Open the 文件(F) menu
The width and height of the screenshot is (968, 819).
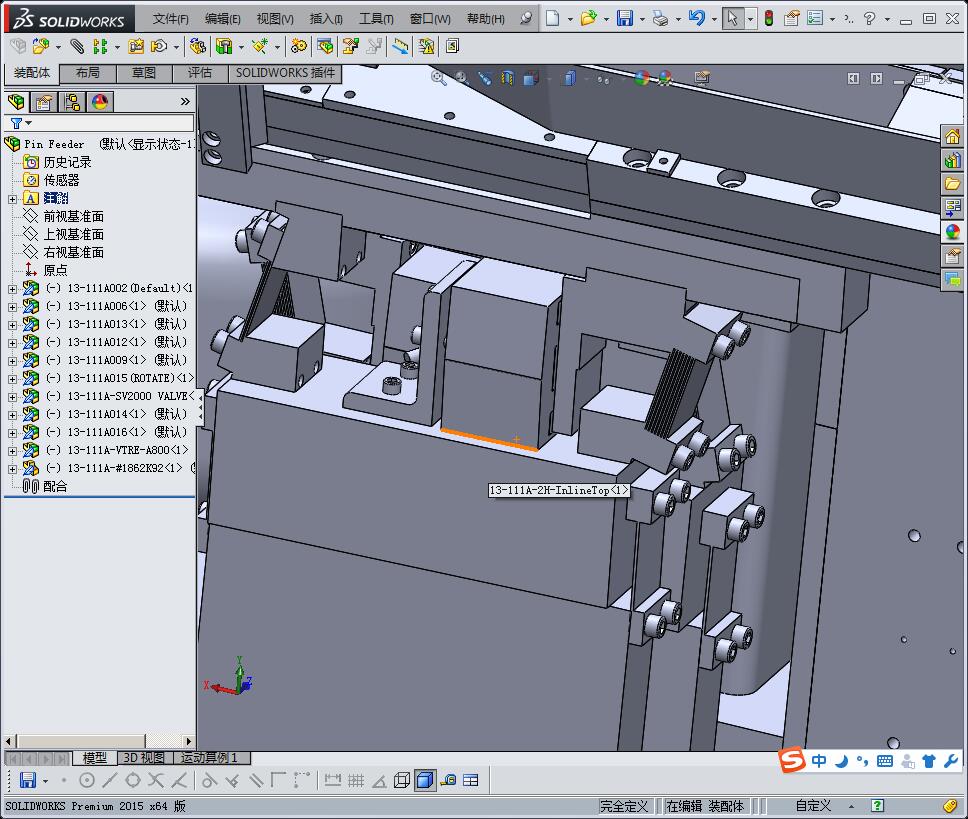170,19
